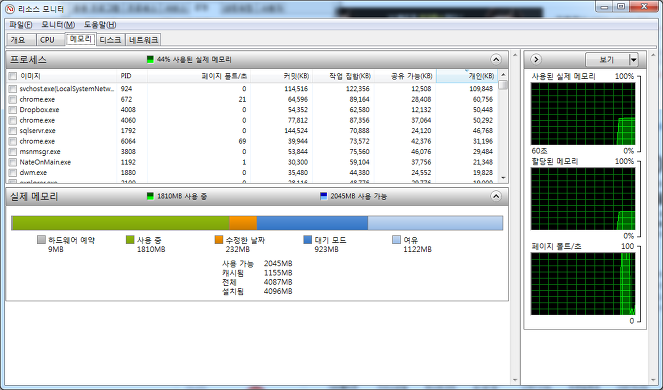This screenshot has height=390, width=663.
Task: Open the 파일(F) menu
Action: 21,25
